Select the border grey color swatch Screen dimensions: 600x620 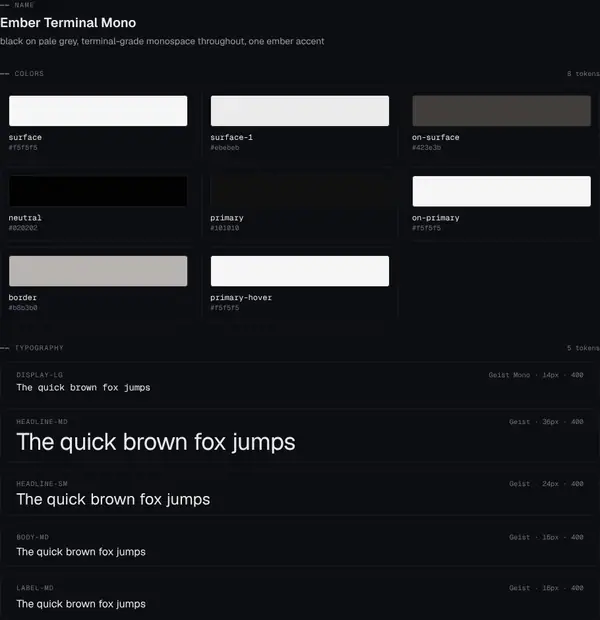pyautogui.click(x=98, y=271)
